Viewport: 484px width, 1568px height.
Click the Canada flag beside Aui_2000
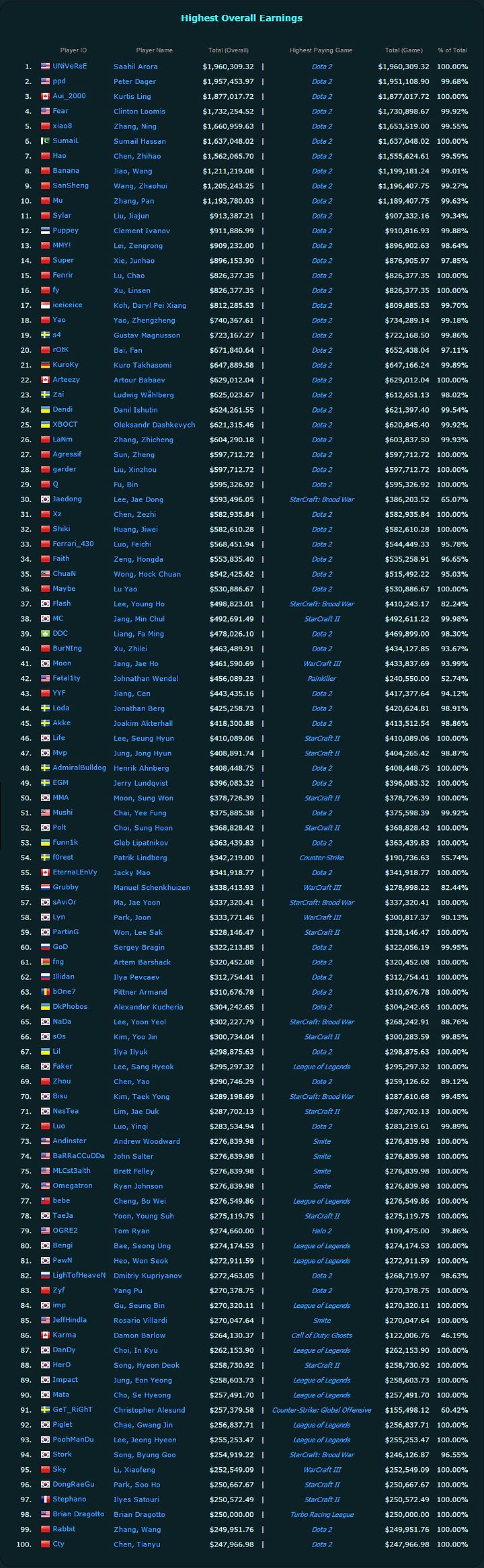(46, 96)
